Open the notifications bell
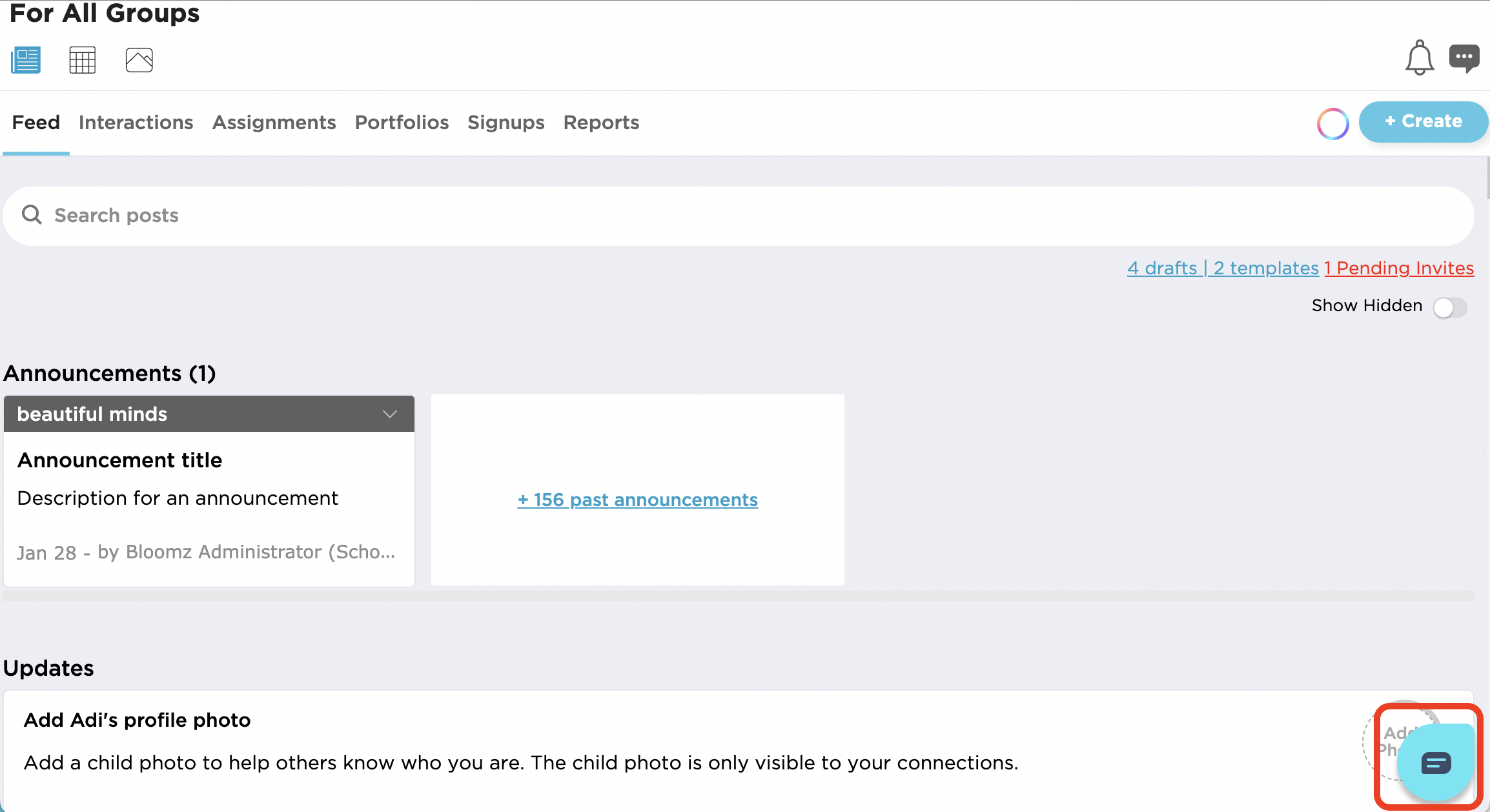This screenshot has height=812, width=1490. click(x=1419, y=58)
